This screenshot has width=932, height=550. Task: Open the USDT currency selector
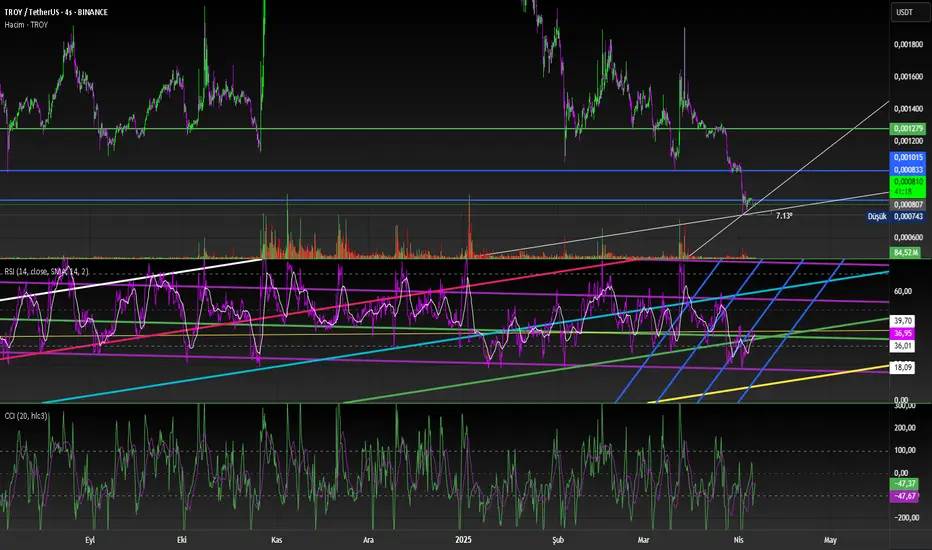click(x=909, y=12)
